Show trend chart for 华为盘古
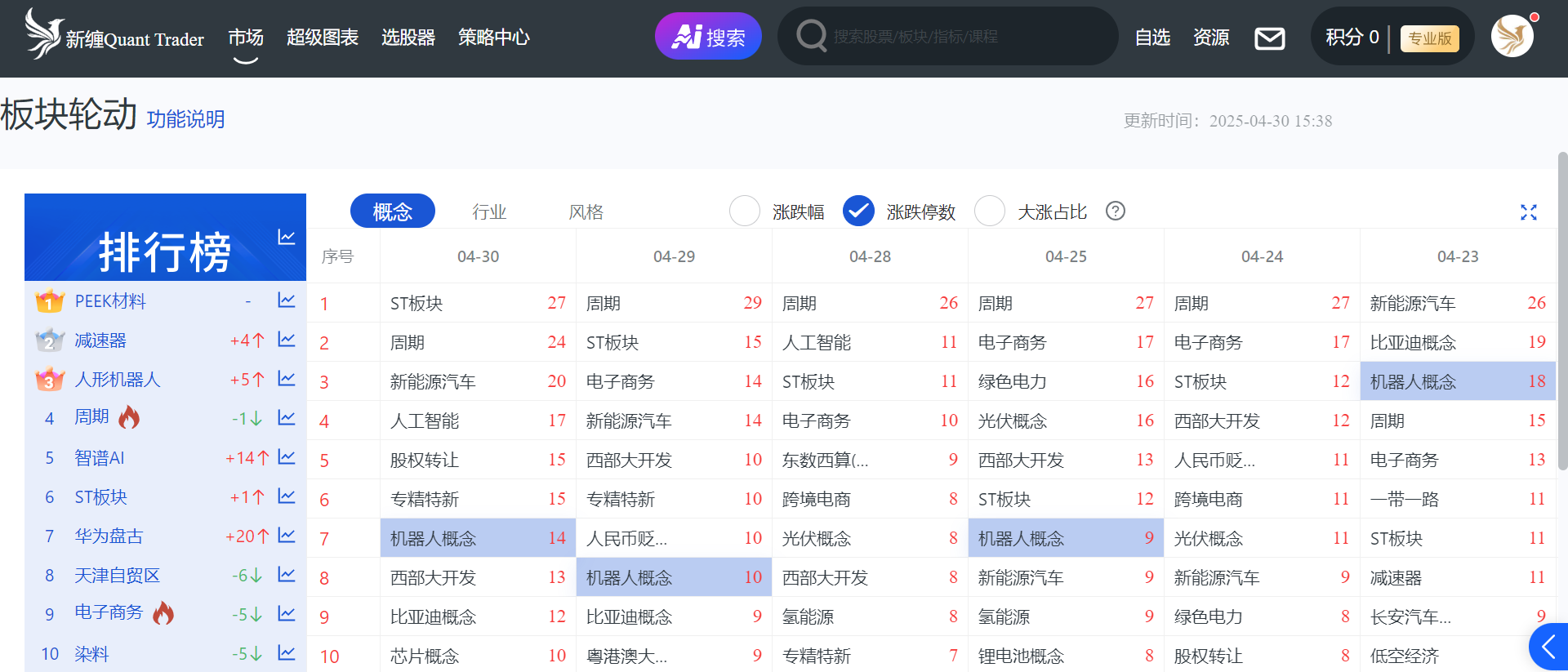 [286, 536]
